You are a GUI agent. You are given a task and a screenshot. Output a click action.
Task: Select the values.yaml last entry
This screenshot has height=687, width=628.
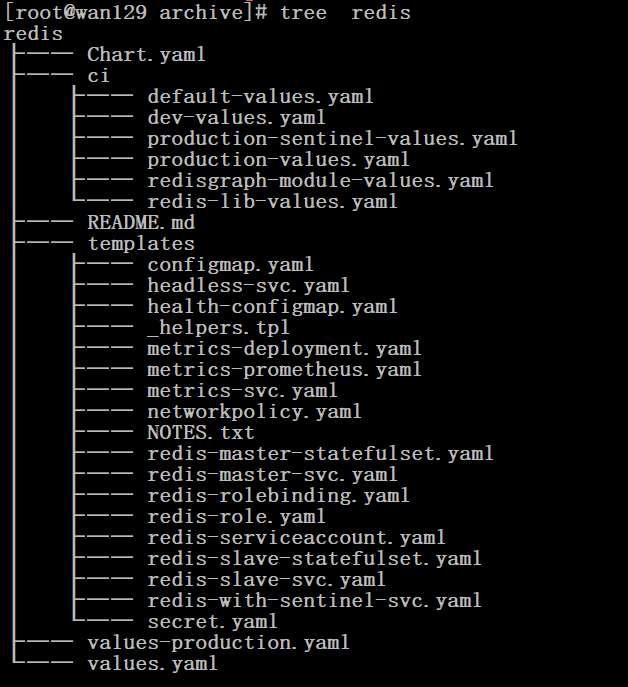(x=152, y=664)
